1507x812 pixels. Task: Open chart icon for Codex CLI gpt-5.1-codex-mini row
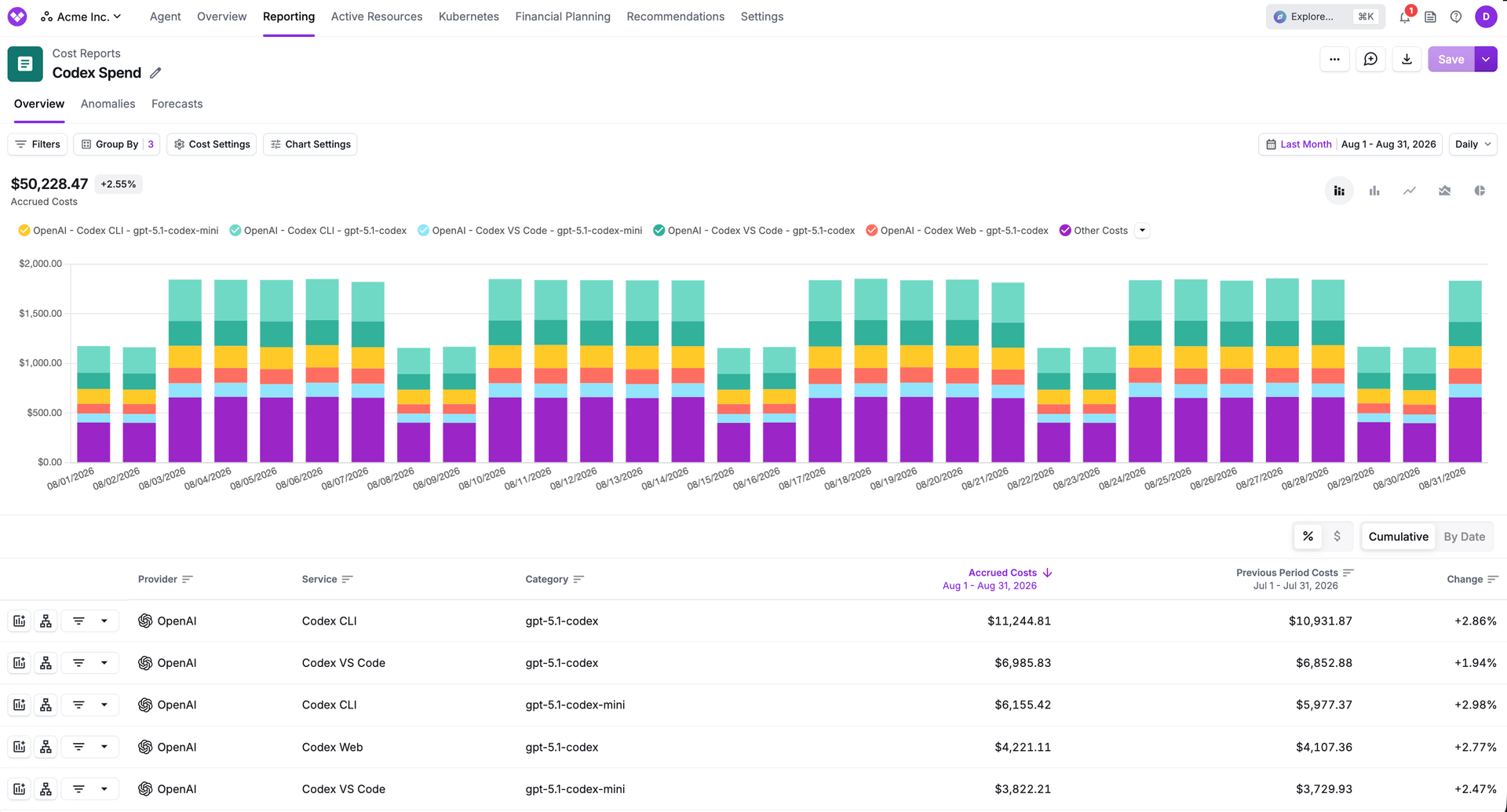(20, 705)
